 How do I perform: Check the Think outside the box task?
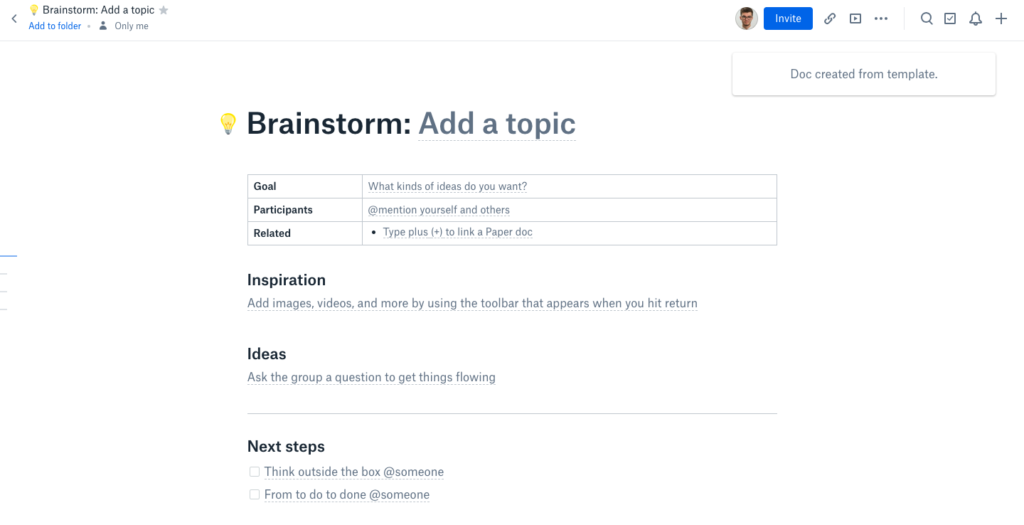(255, 471)
